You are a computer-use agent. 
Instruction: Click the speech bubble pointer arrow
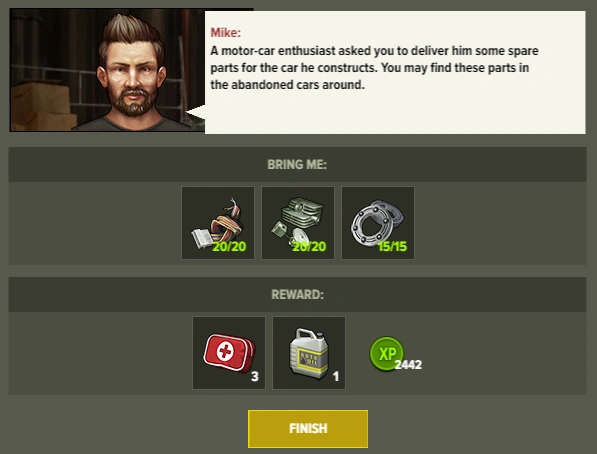[x=195, y=113]
